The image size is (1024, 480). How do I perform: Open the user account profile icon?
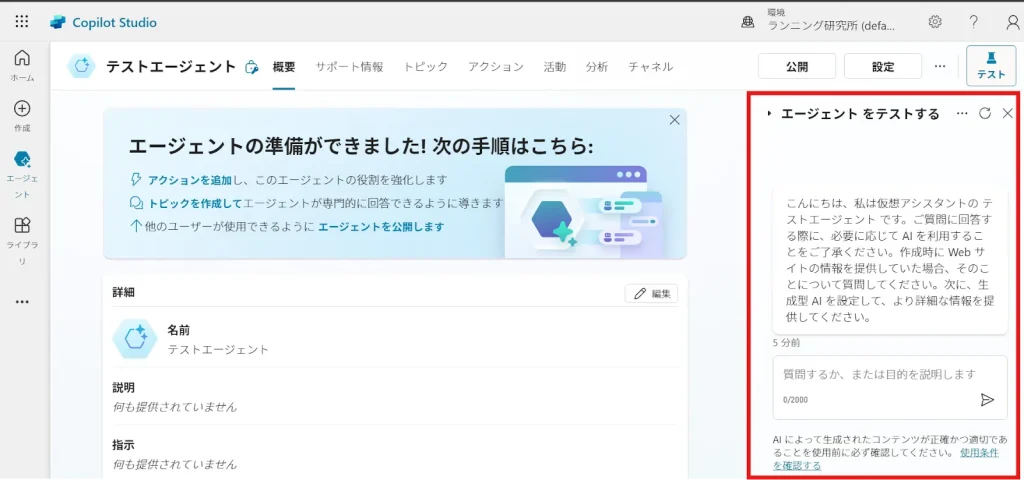click(1012, 22)
